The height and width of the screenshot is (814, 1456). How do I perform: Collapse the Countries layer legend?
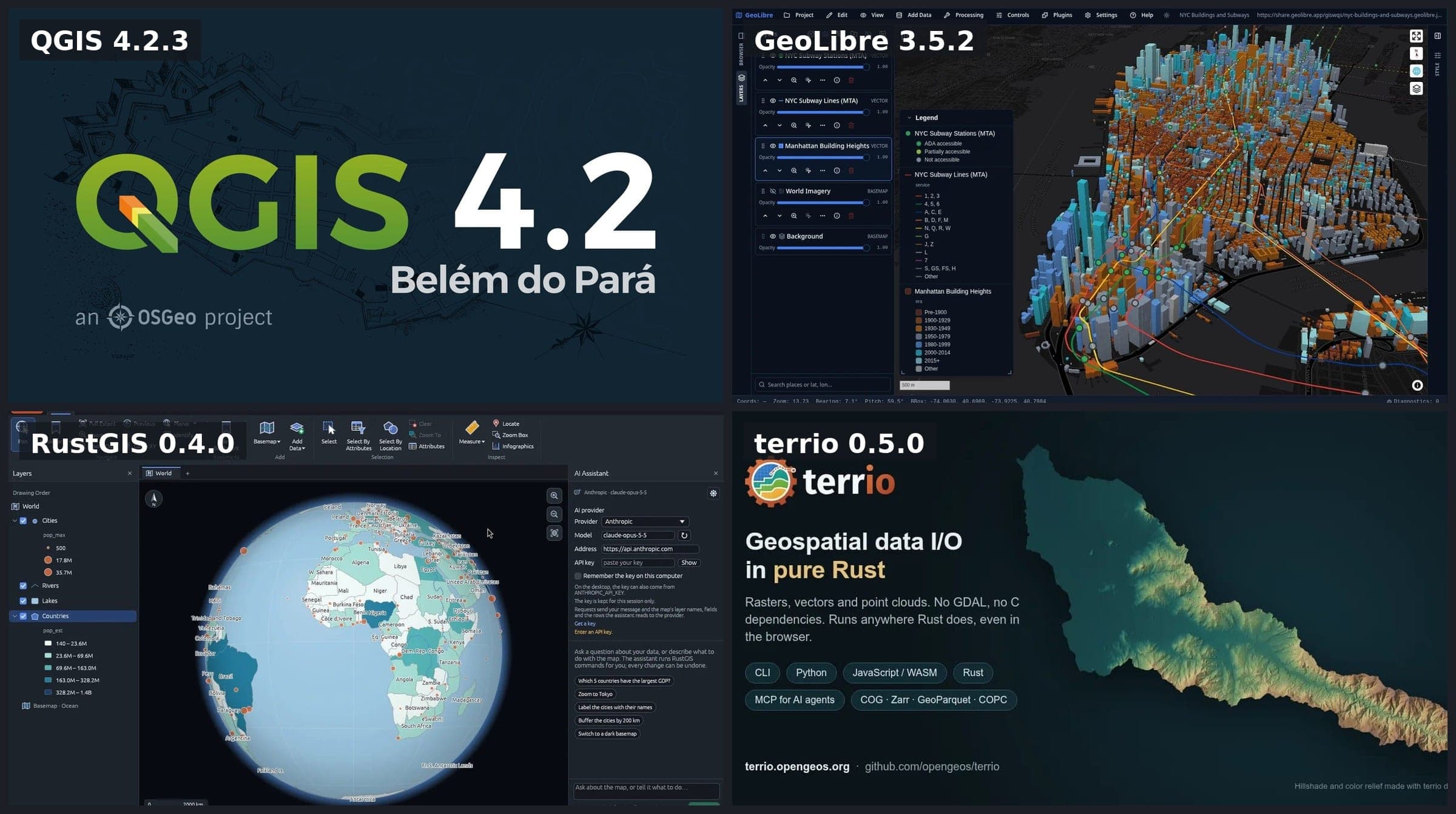[x=15, y=616]
